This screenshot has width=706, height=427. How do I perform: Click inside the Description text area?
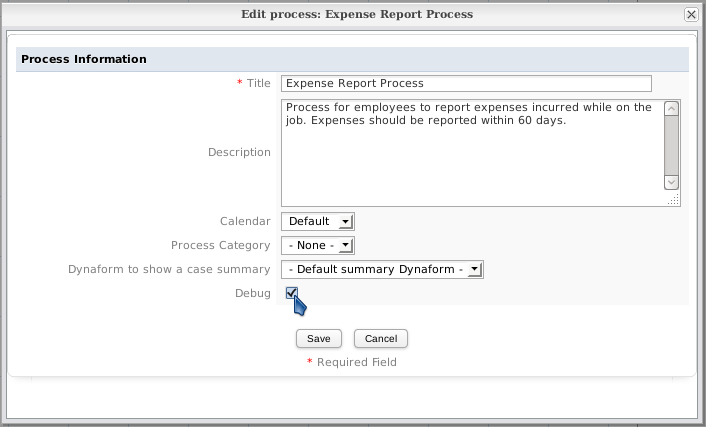coord(470,150)
